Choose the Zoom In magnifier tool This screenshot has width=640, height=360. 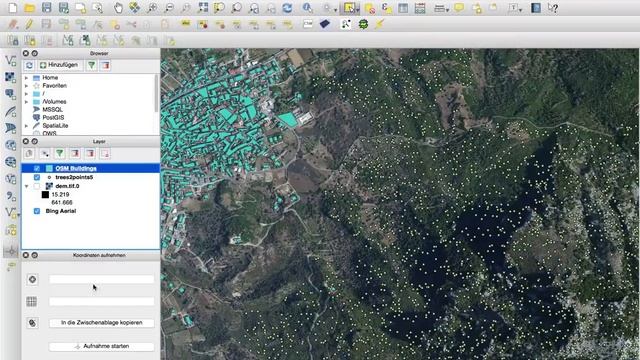coord(152,8)
